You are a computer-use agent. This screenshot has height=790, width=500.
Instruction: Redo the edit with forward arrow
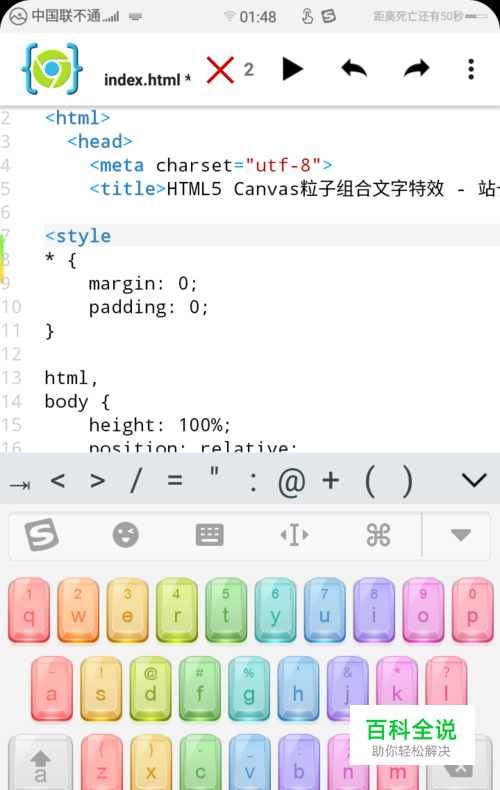(416, 69)
